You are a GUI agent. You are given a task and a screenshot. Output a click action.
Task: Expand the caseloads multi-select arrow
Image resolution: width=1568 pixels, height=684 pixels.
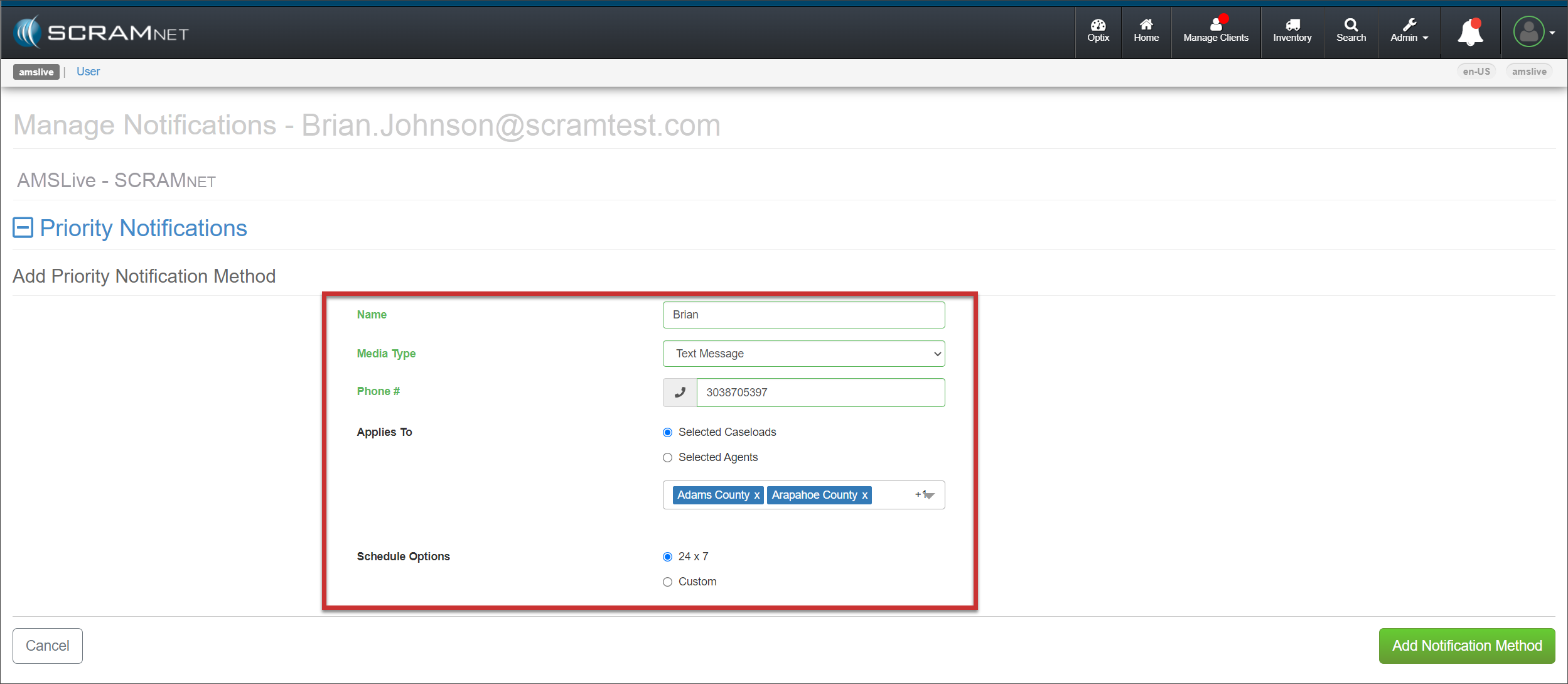[x=930, y=496]
